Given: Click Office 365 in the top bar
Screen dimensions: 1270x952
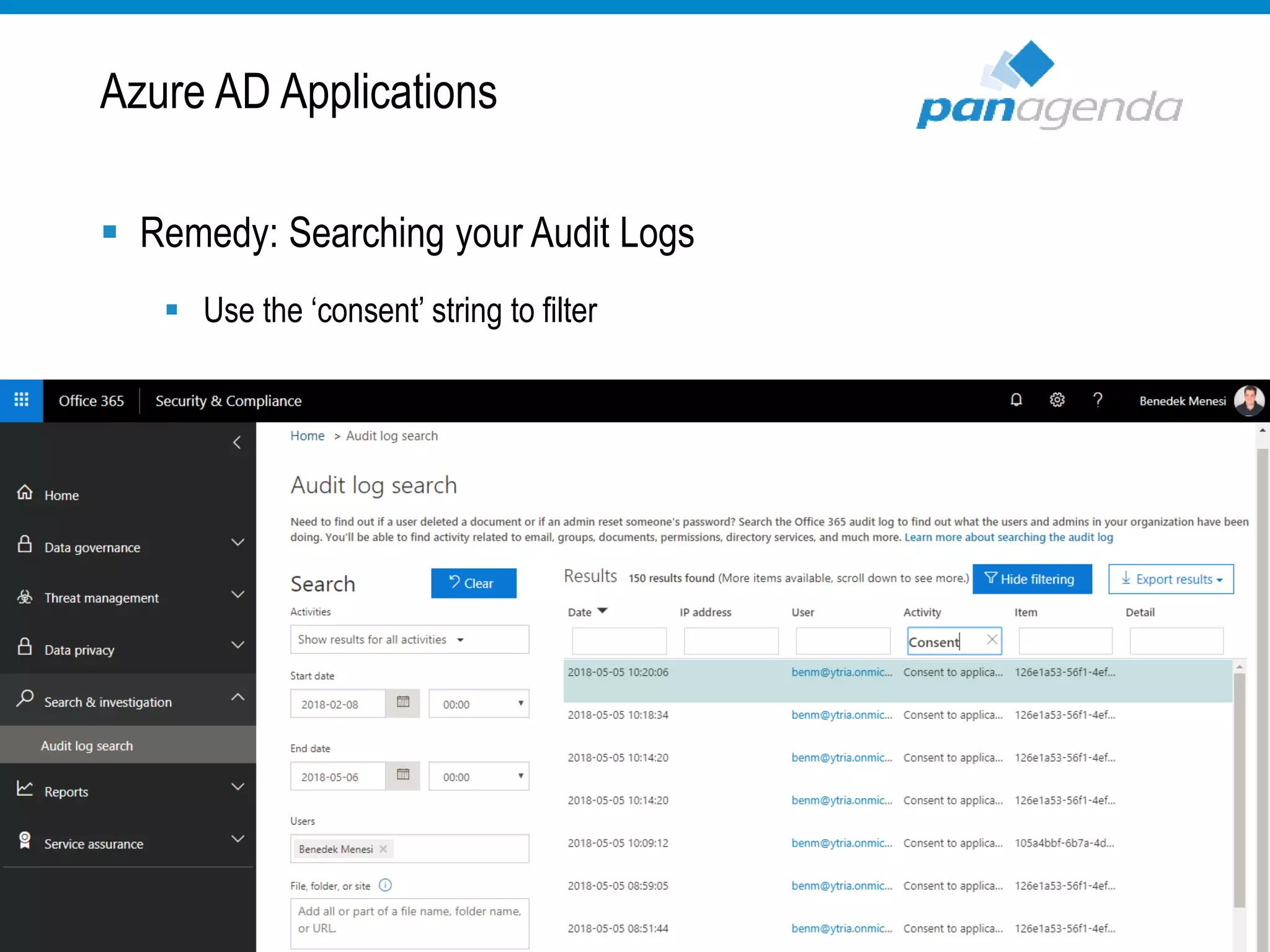Looking at the screenshot, I should coord(91,401).
